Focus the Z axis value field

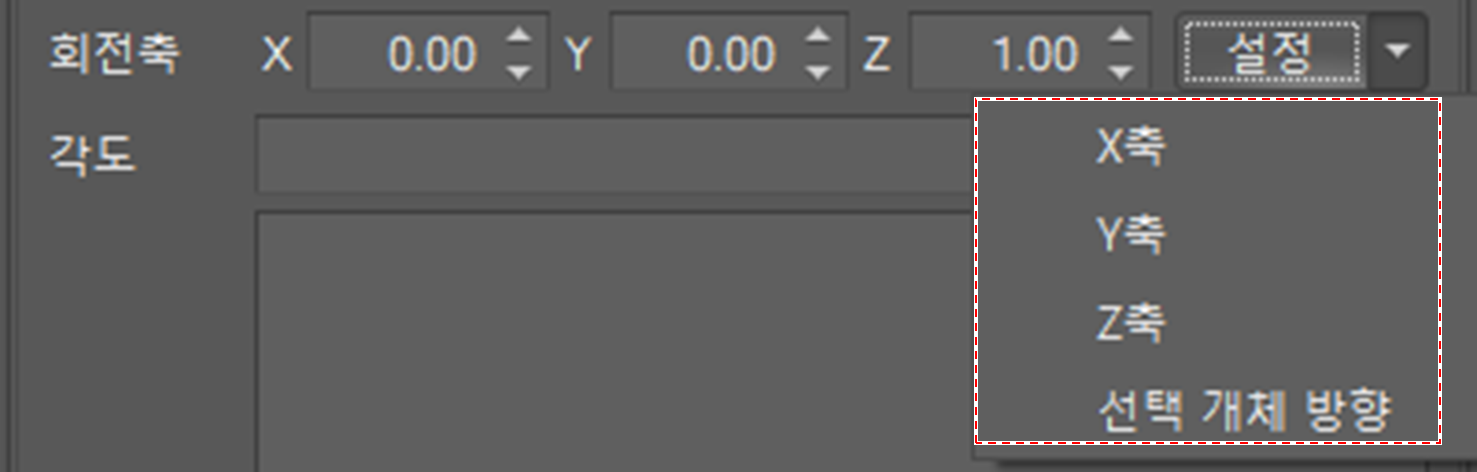[x=1008, y=54]
